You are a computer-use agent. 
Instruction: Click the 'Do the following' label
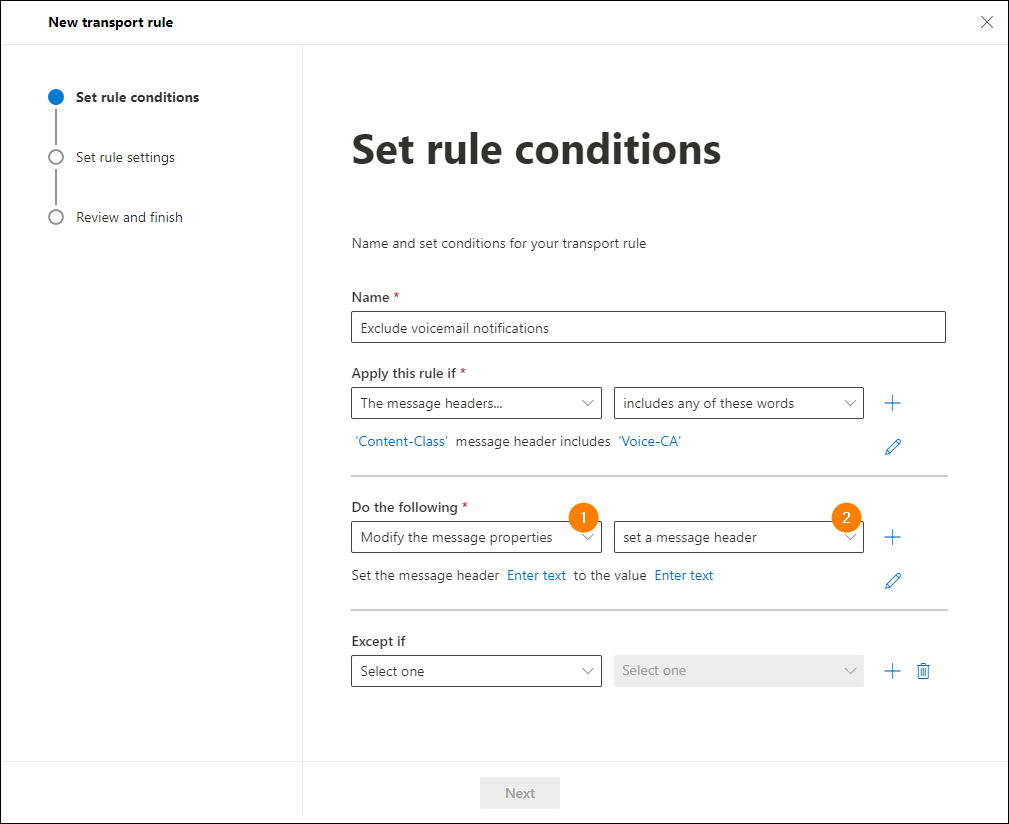coord(404,507)
